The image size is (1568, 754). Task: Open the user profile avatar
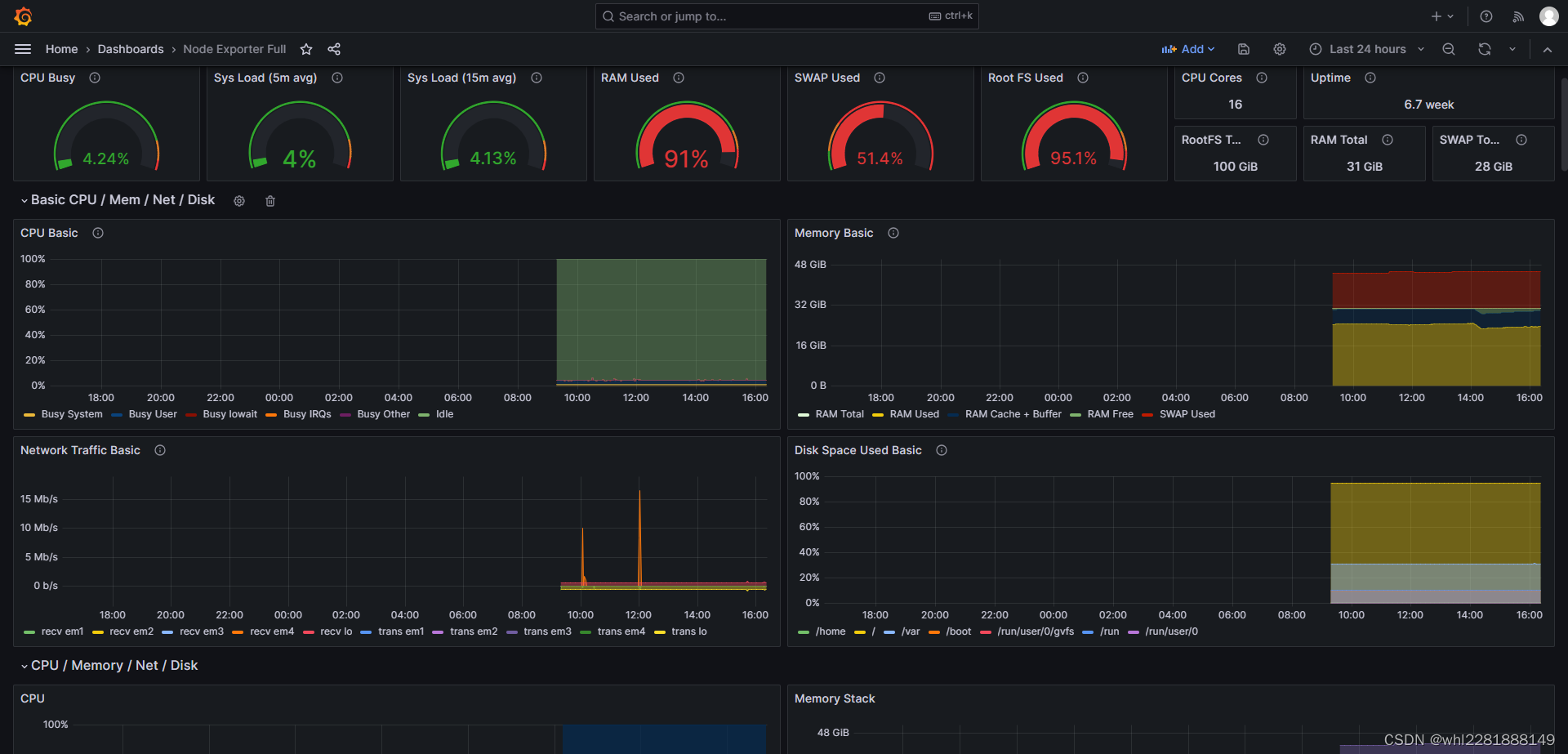click(x=1549, y=16)
